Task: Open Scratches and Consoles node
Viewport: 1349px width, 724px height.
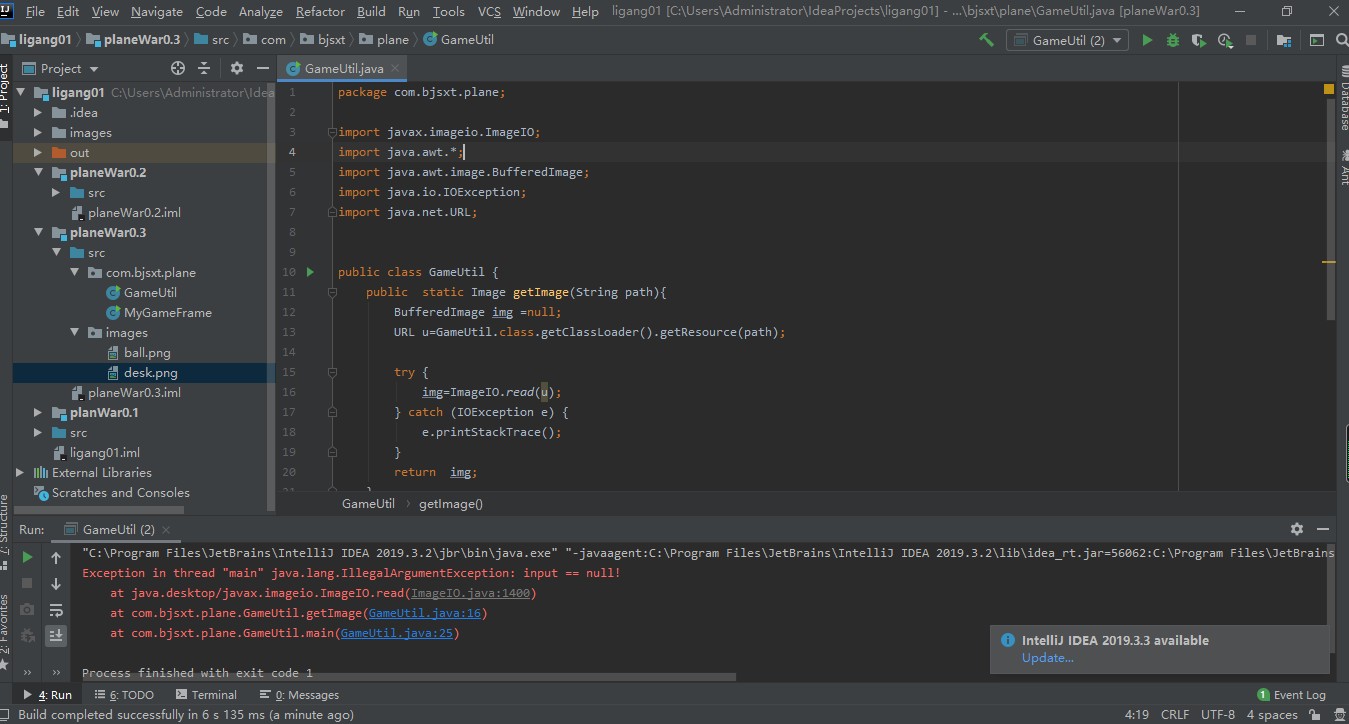Action: (111, 493)
